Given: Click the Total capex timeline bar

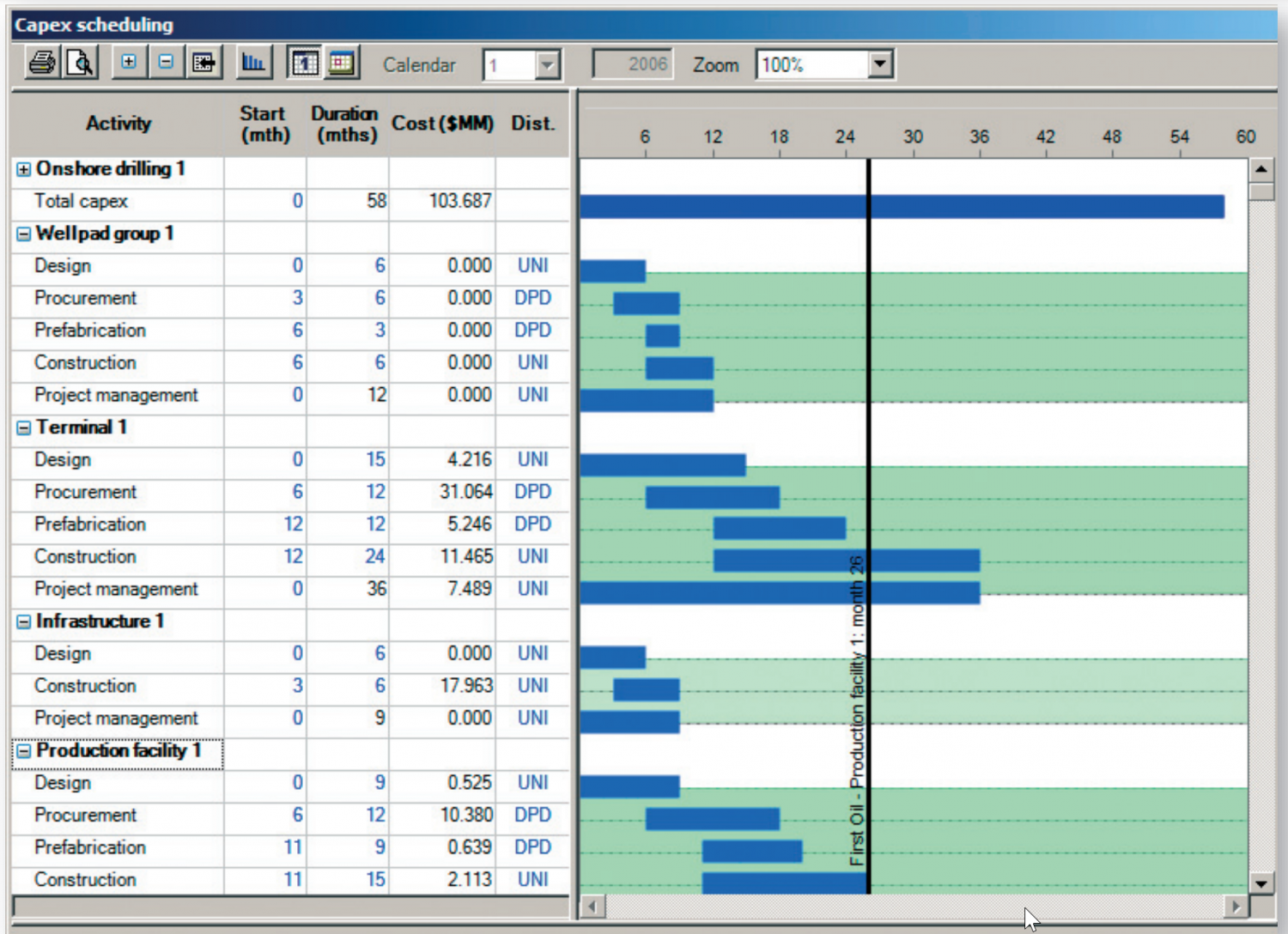Looking at the screenshot, I should point(902,206).
